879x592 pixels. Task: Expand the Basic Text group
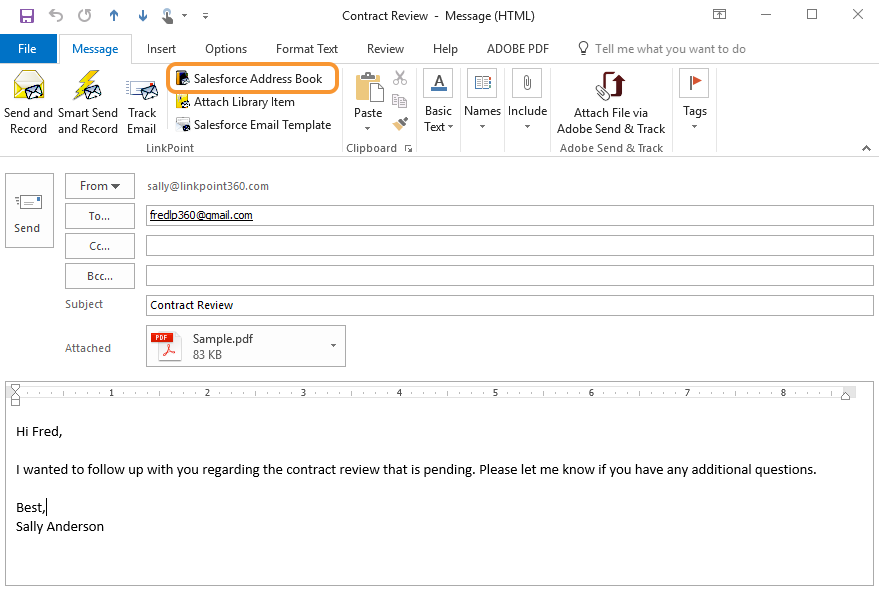(438, 102)
